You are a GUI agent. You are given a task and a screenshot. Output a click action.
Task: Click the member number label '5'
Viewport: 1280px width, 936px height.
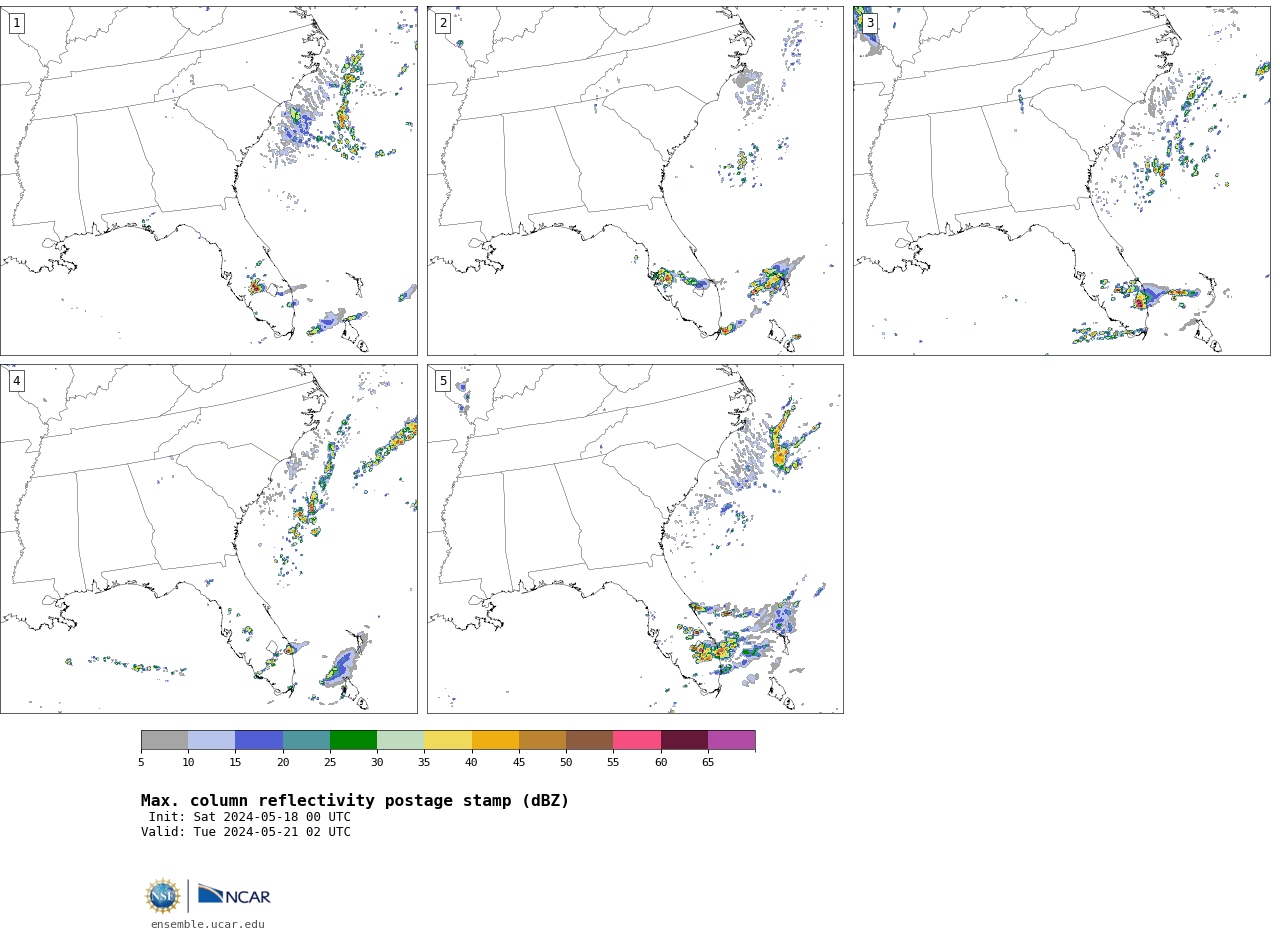(443, 381)
